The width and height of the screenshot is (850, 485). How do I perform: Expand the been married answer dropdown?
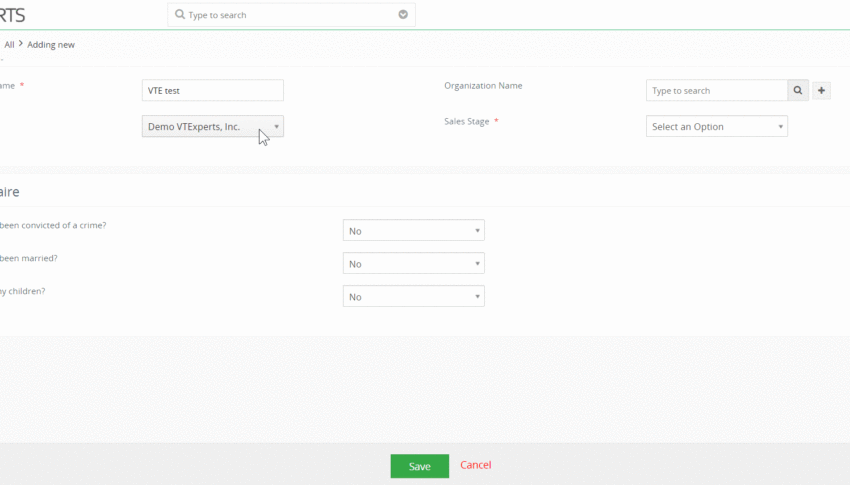(414, 263)
